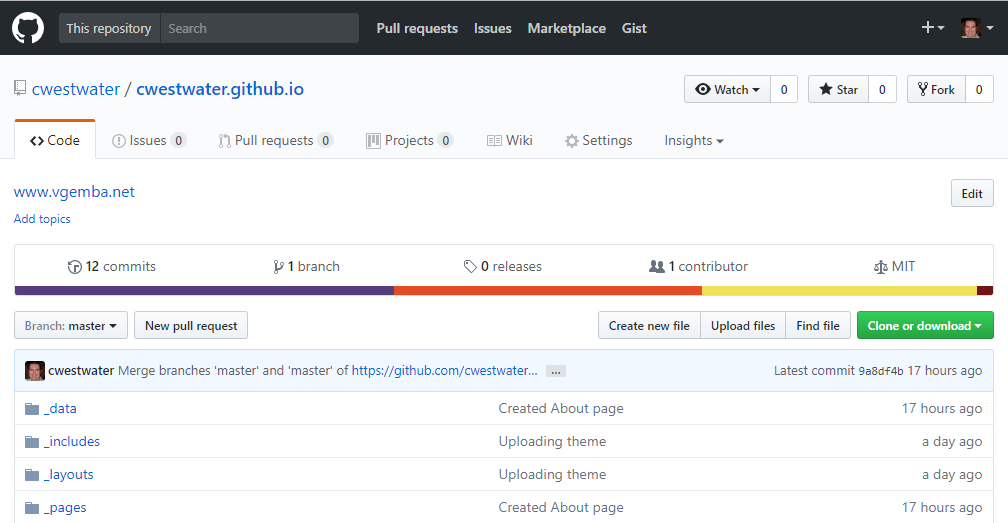The width and height of the screenshot is (1008, 523).
Task: Open the 12 commits link
Action: click(x=112, y=267)
